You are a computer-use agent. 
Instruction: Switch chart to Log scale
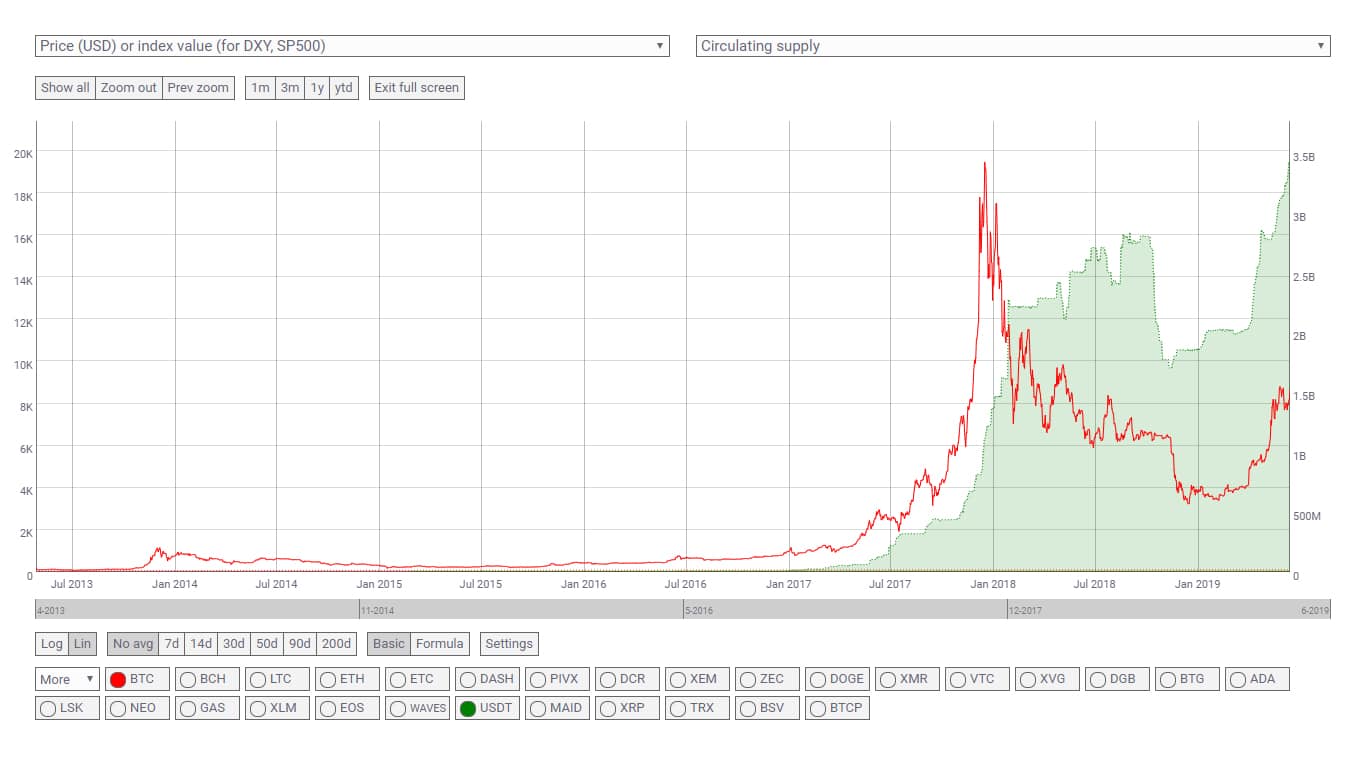click(x=52, y=644)
